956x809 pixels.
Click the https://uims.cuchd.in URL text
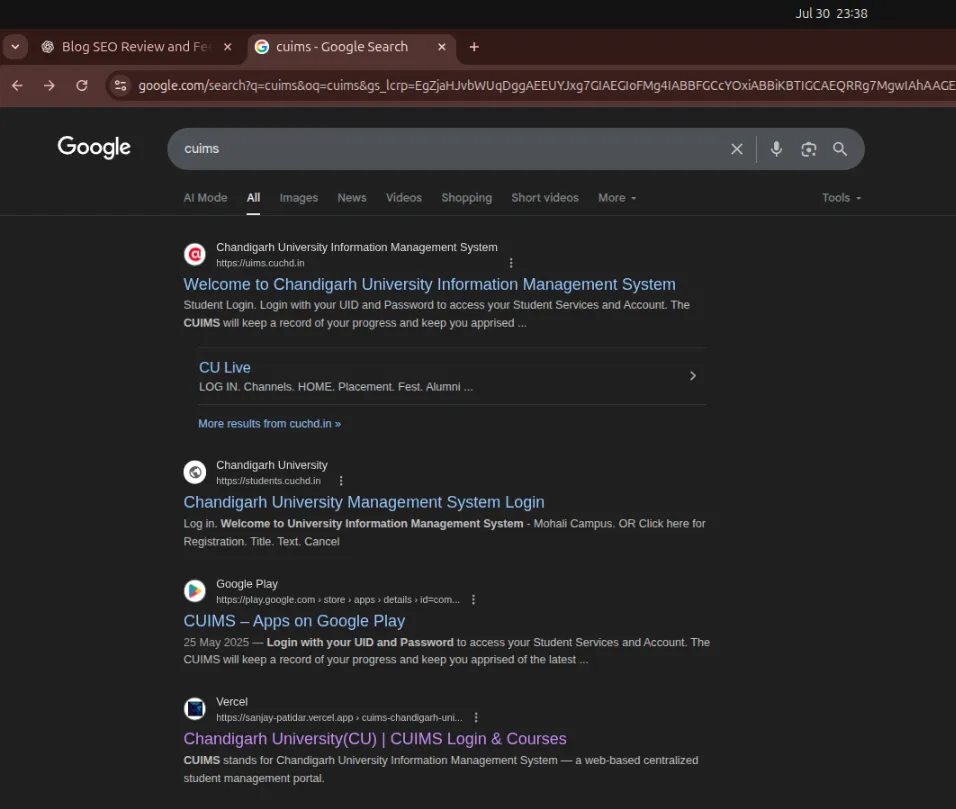click(x=260, y=263)
